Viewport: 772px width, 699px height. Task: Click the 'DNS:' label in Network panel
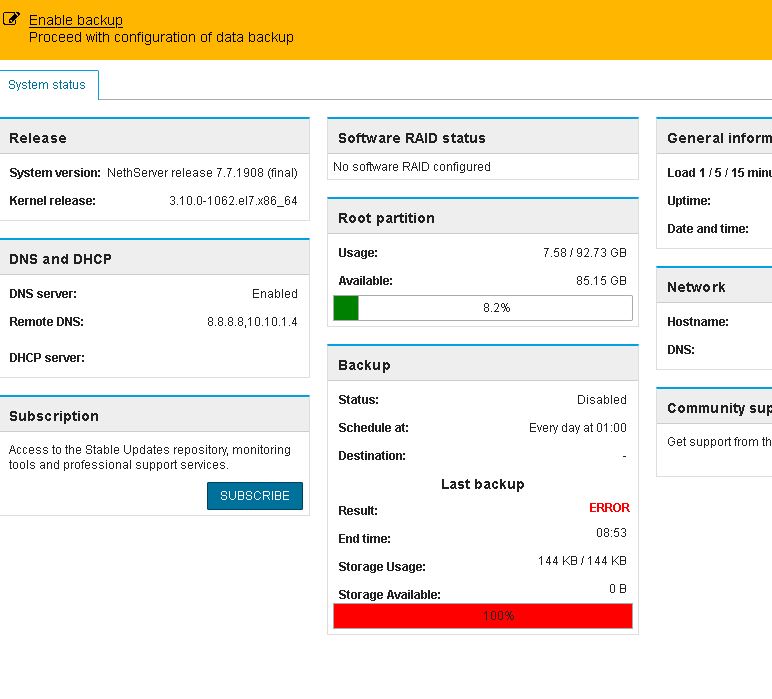tap(681, 350)
